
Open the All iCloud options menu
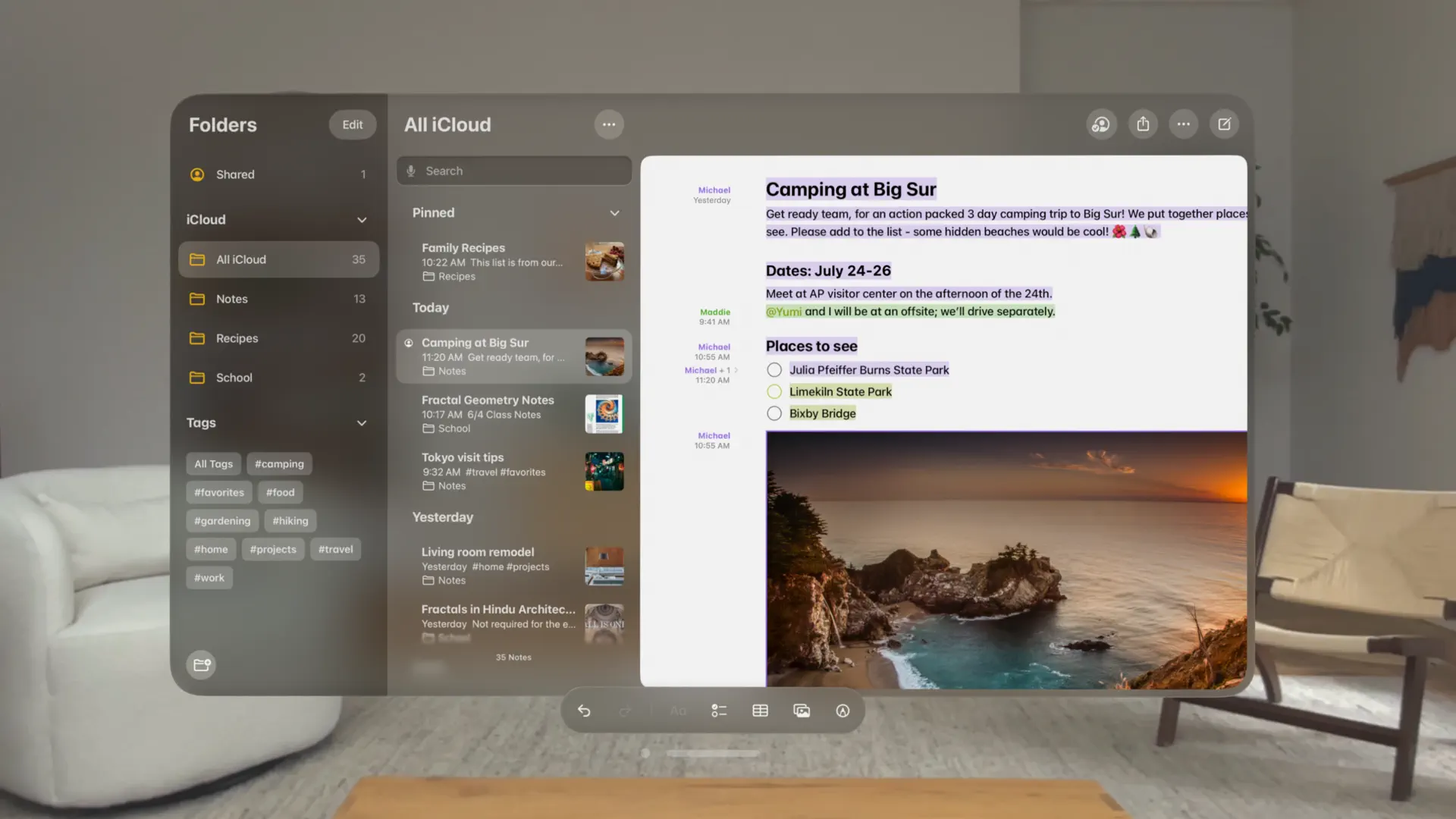[609, 124]
